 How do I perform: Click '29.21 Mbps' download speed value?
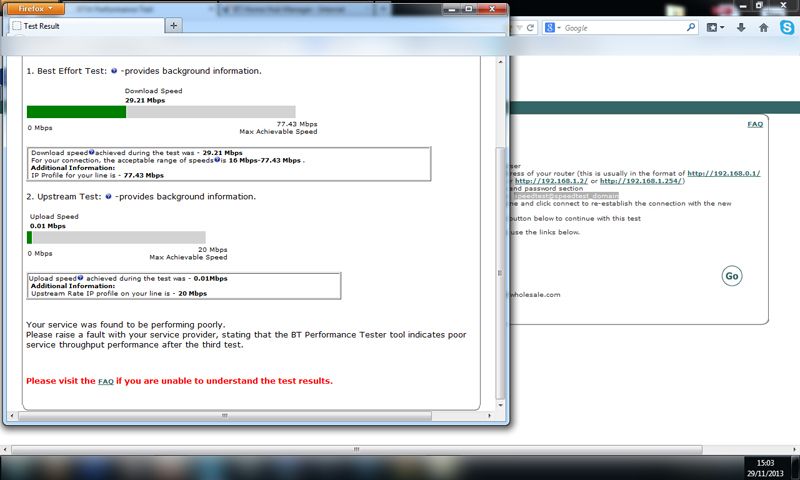[x=145, y=100]
